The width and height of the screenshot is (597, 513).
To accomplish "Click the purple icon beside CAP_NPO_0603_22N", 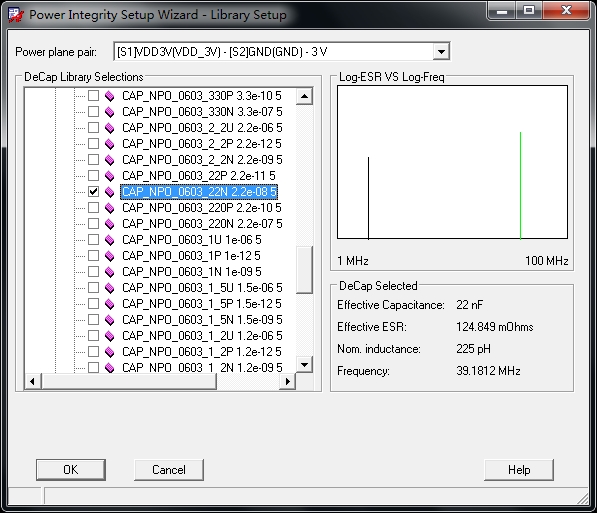I will point(110,192).
